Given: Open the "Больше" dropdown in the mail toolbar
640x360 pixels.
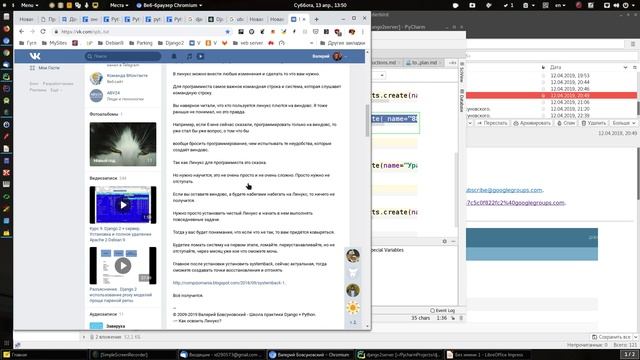Looking at the screenshot, I should 623,123.
